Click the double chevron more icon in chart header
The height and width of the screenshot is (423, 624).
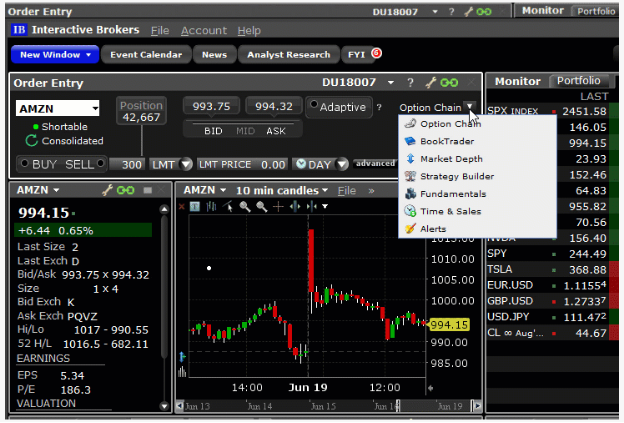(x=371, y=191)
